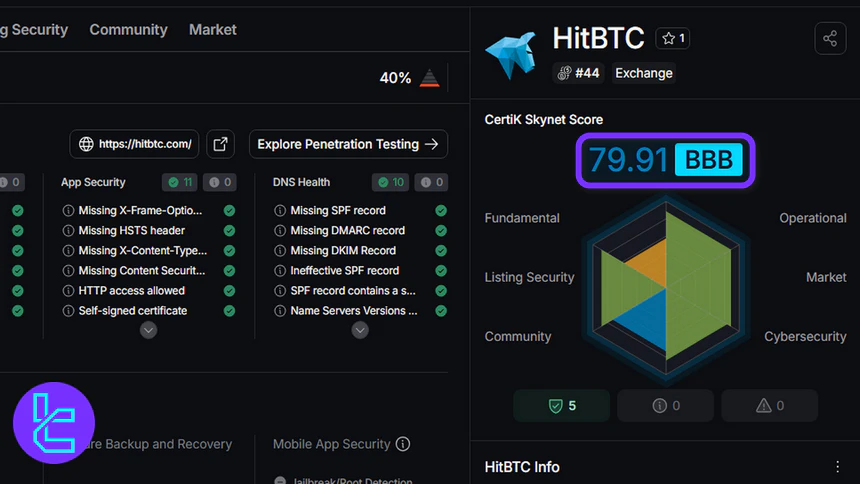Click info icon for Ineffective SPF record

point(280,271)
